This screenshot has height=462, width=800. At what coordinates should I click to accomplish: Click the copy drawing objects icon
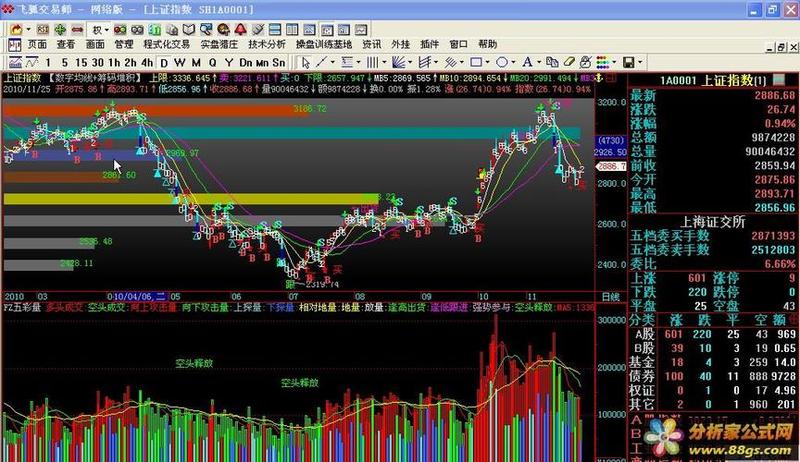(552, 63)
